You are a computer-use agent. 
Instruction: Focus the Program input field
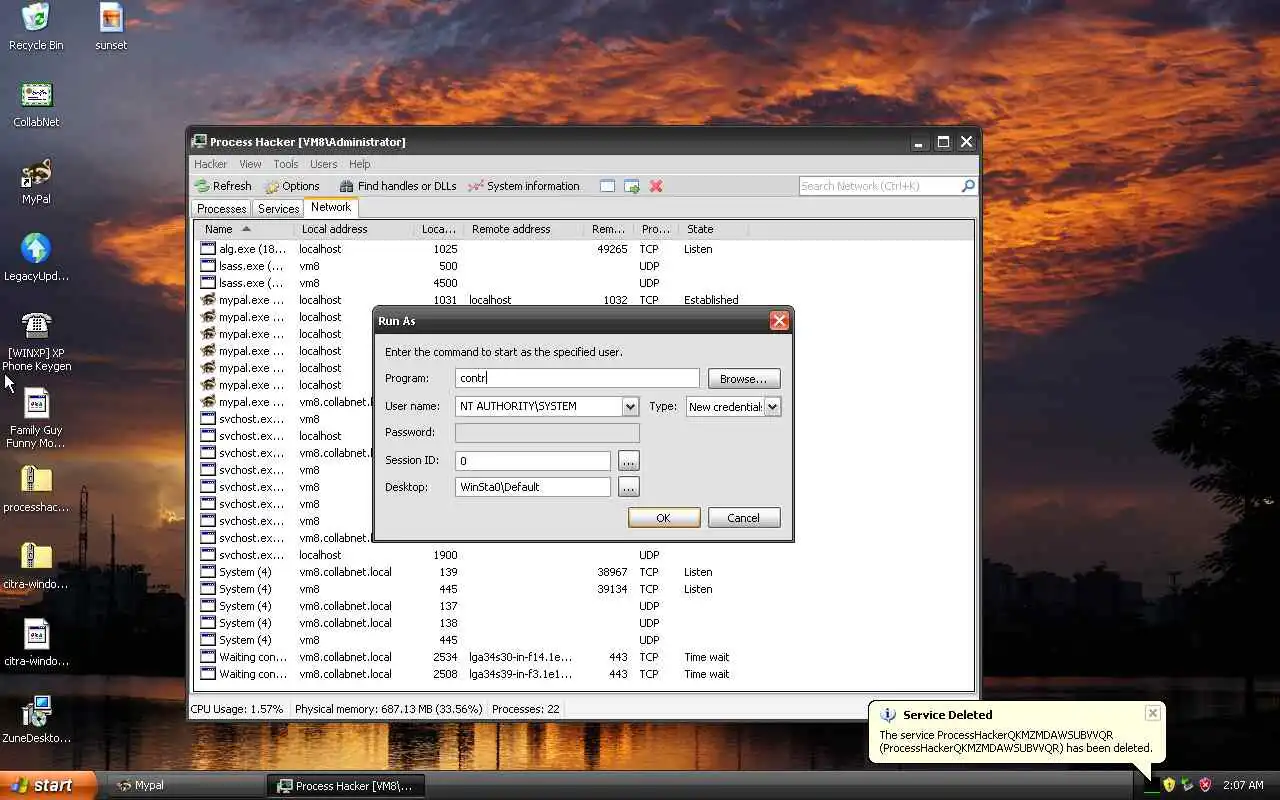coord(577,378)
